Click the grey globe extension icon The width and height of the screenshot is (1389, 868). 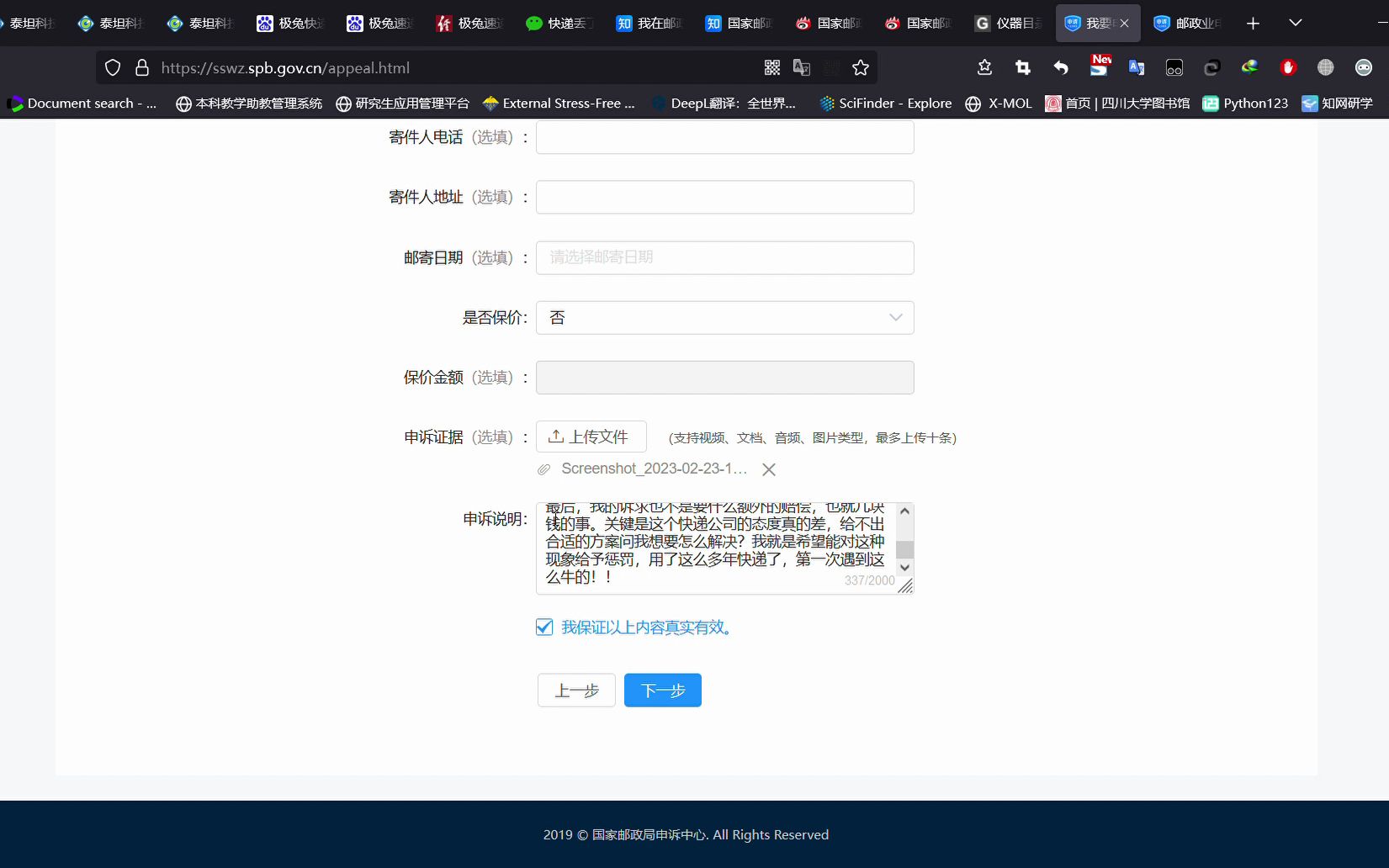tap(1326, 67)
